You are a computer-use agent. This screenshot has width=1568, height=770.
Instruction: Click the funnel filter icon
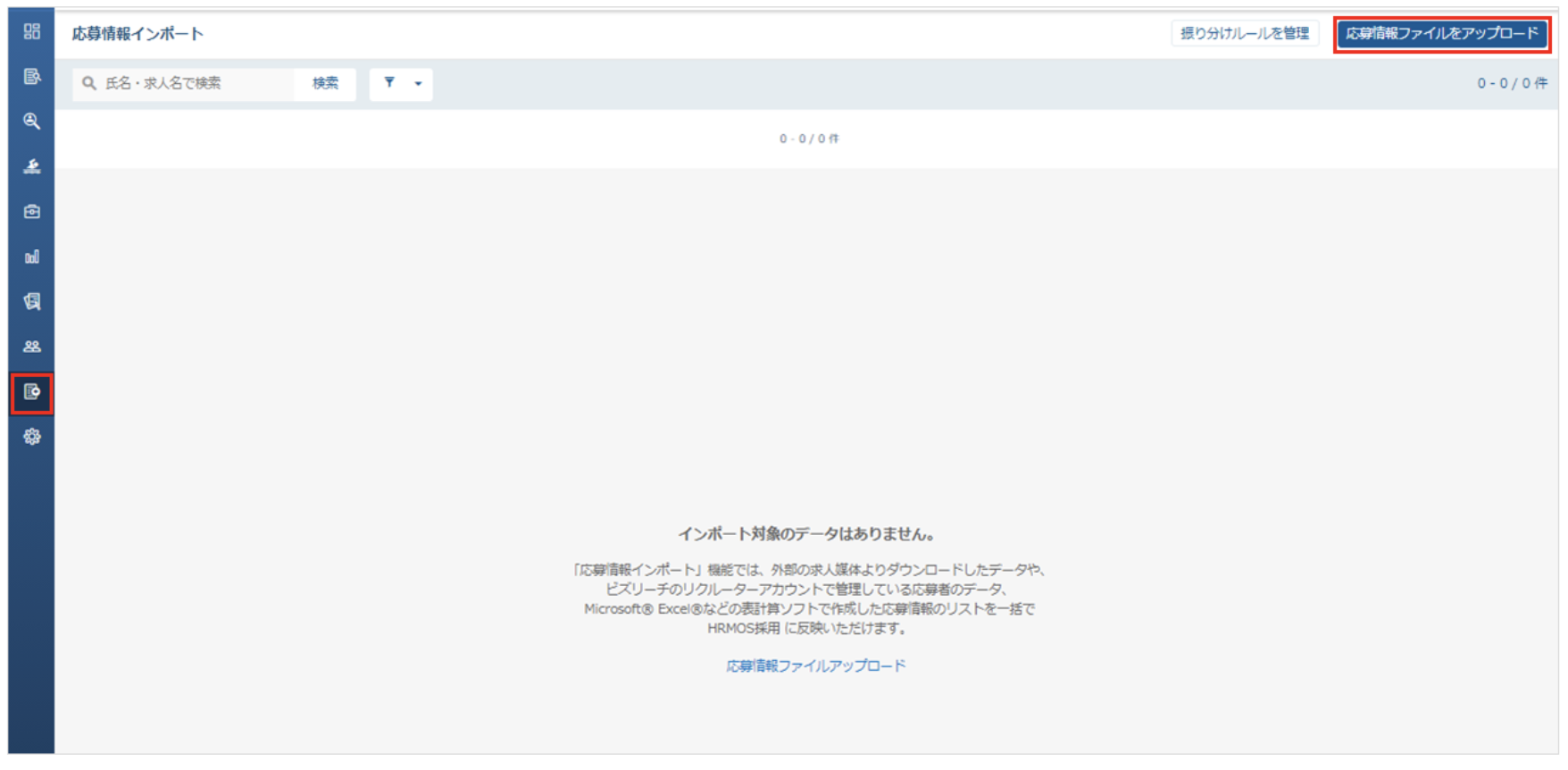(389, 83)
